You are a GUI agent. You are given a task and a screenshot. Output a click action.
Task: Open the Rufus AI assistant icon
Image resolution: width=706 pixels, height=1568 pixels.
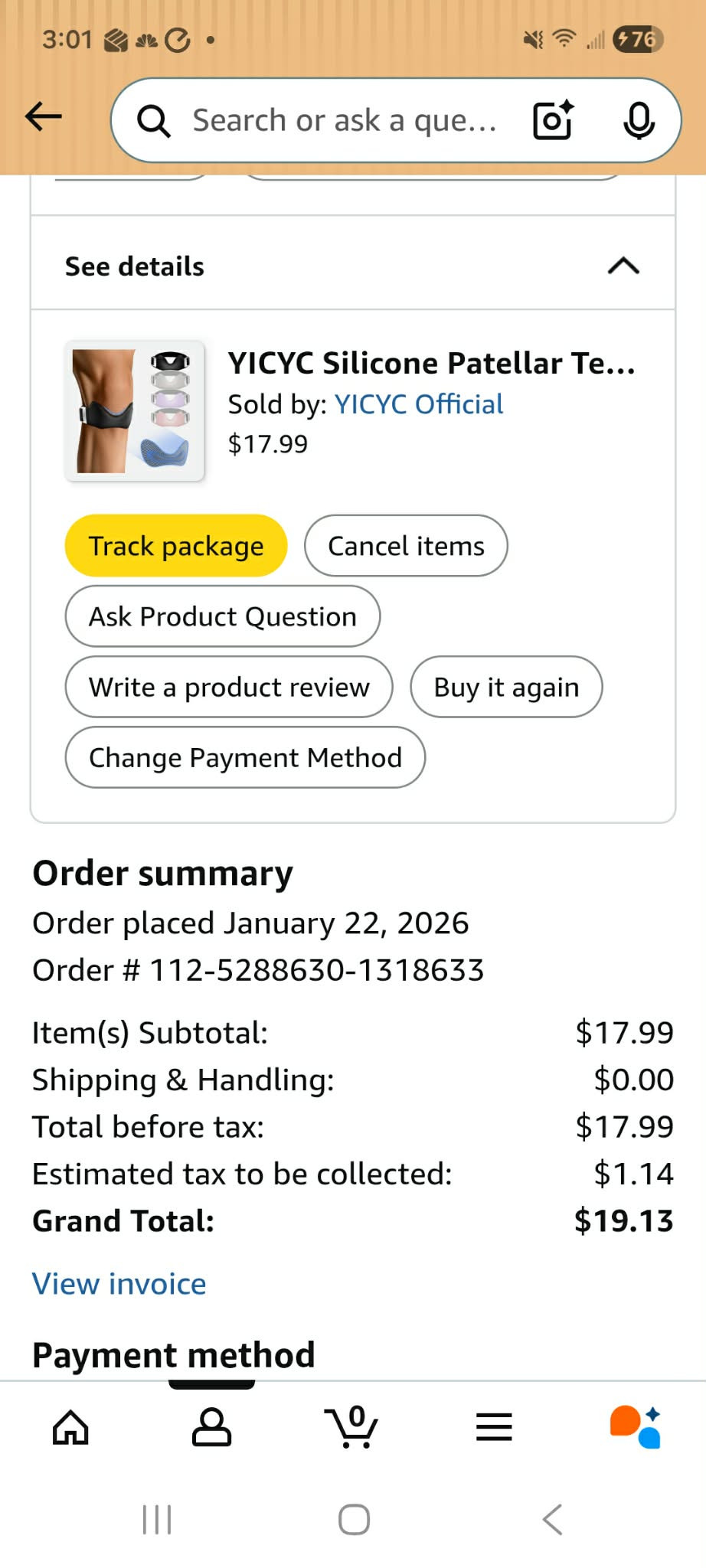pos(635,1428)
